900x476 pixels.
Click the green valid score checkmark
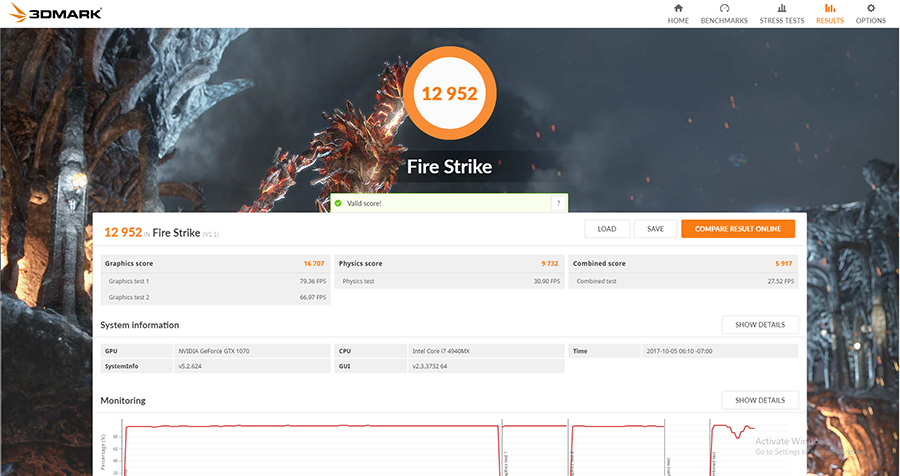coord(340,203)
